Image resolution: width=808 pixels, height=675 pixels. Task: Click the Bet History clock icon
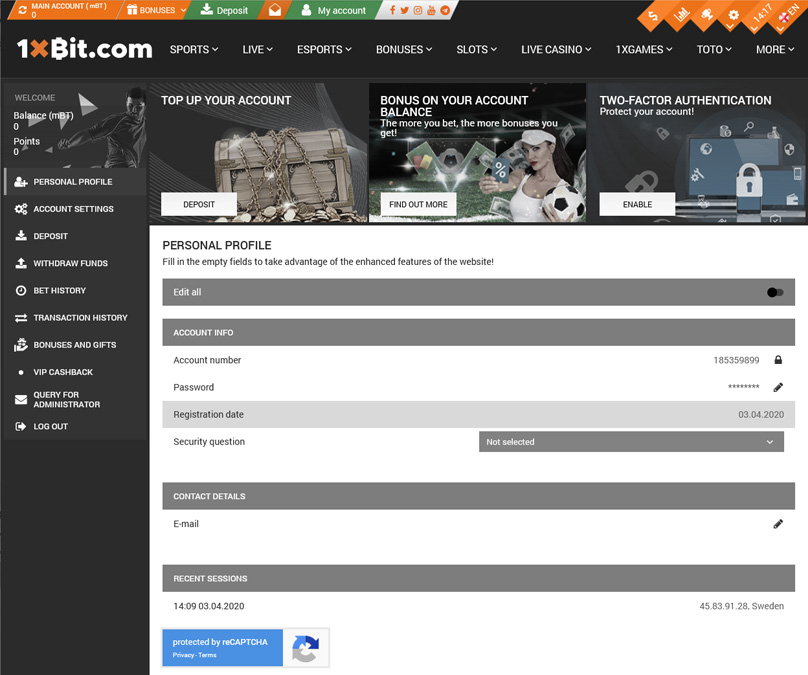[21, 291]
